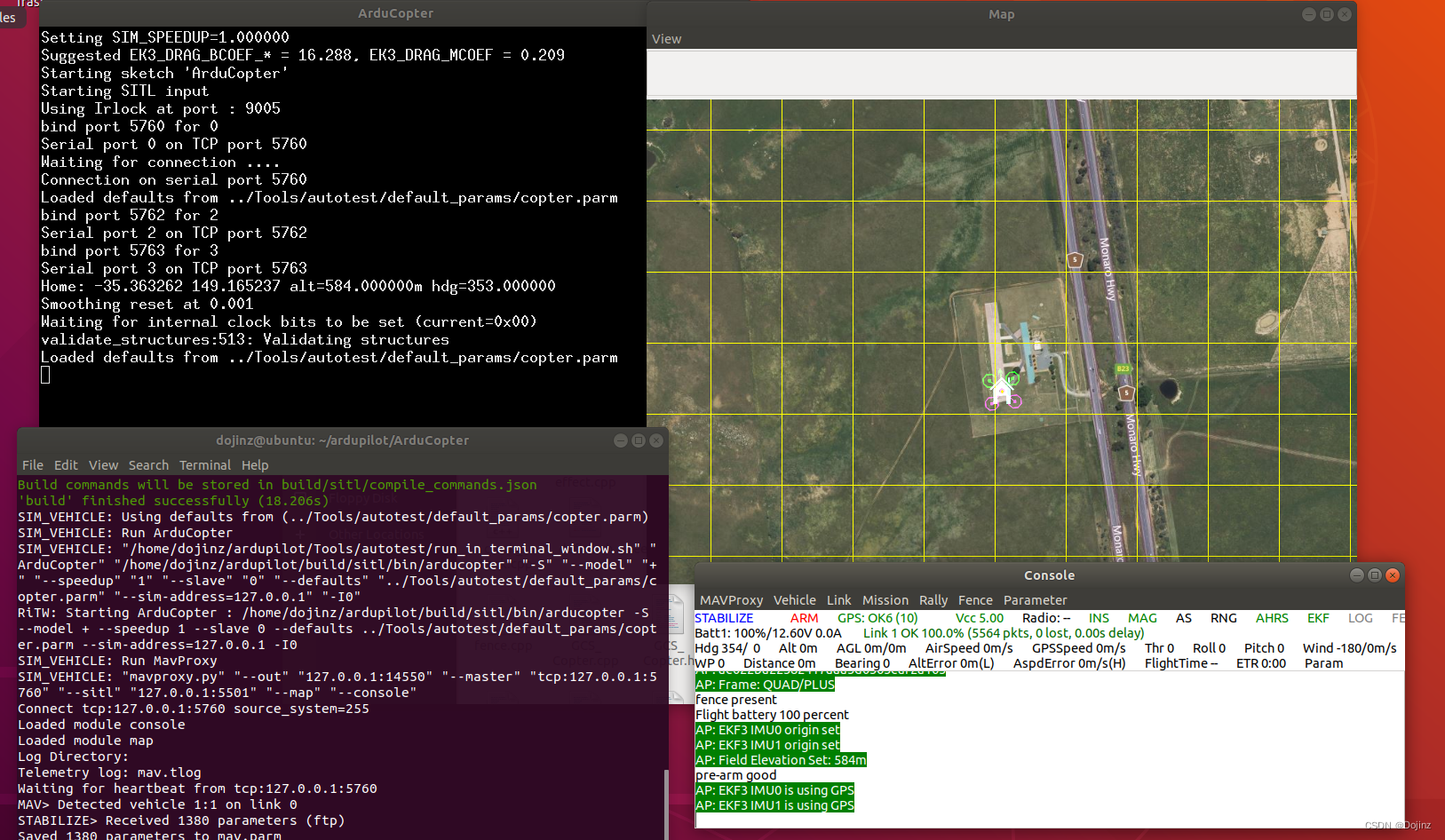Click the AS airspeed status indicator
The width and height of the screenshot is (1445, 840).
point(1183,617)
